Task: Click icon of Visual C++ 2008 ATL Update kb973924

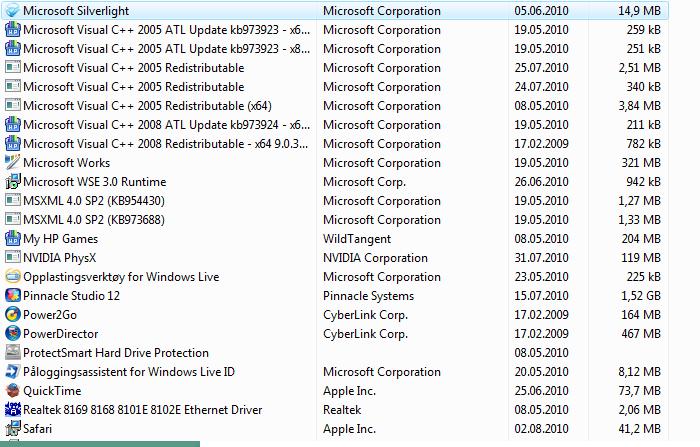Action: point(13,125)
